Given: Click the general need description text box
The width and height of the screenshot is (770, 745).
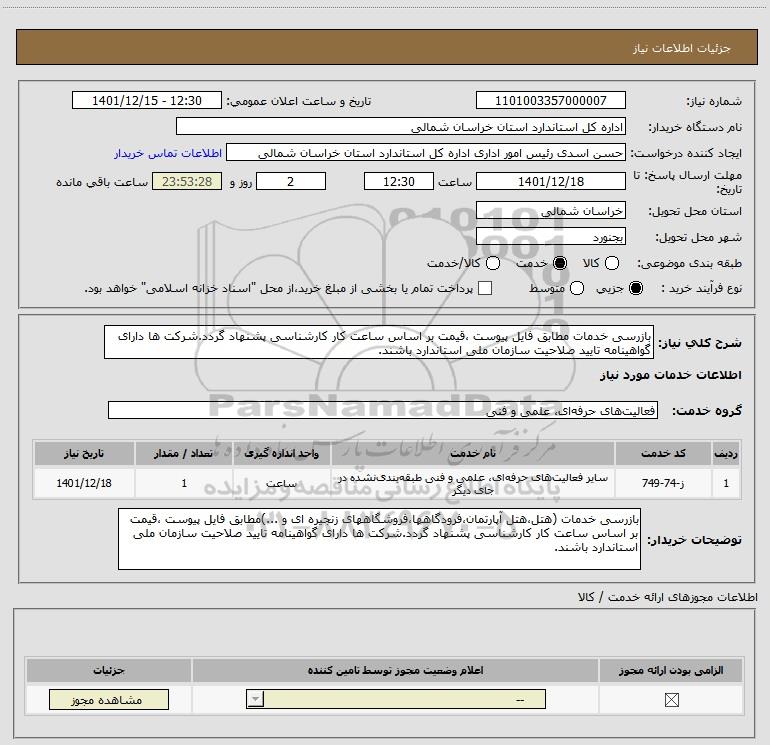Looking at the screenshot, I should pyautogui.click(x=379, y=342).
